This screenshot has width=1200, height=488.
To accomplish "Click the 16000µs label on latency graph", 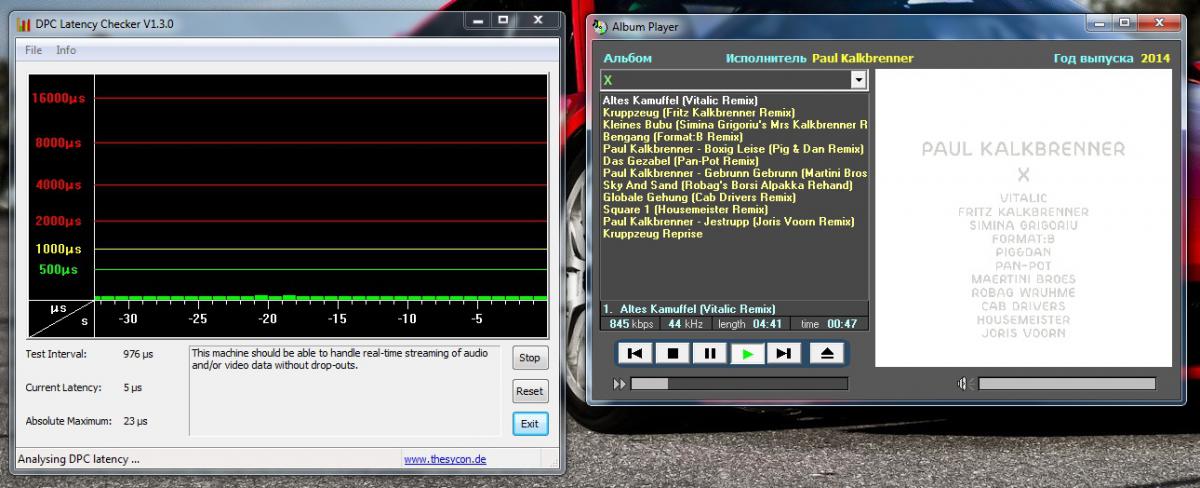I will pyautogui.click(x=58, y=98).
